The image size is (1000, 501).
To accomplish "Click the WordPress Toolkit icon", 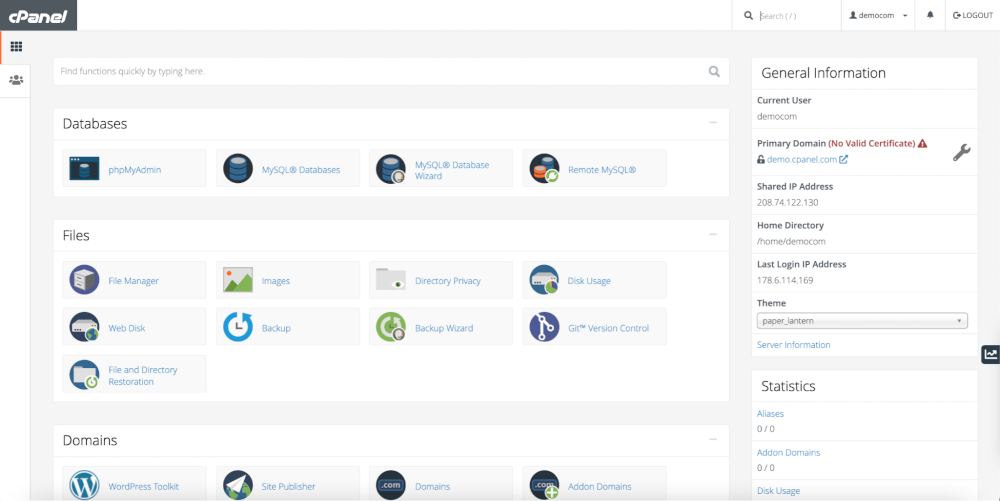I will [85, 486].
